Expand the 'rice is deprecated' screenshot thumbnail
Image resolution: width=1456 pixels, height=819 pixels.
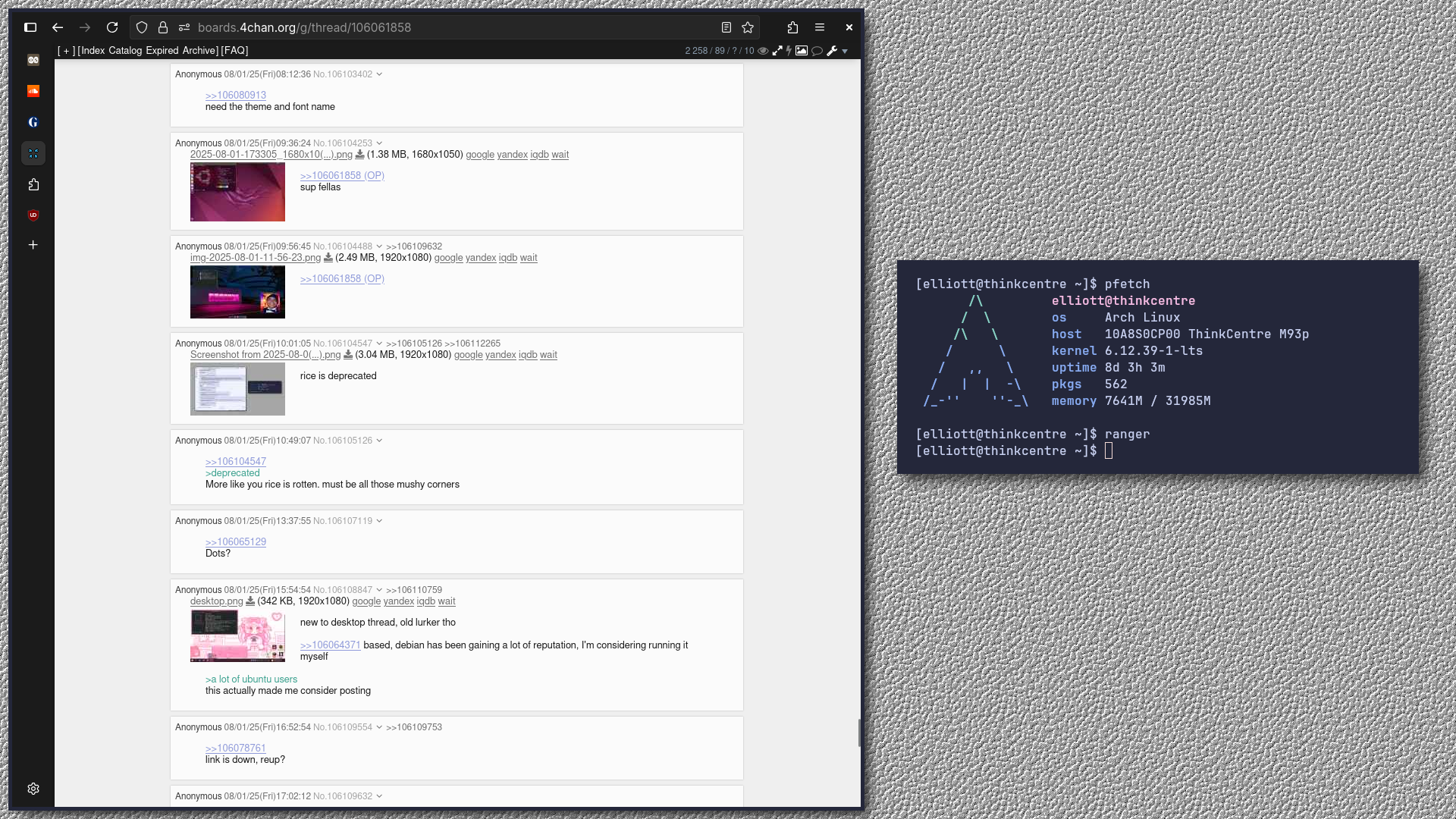(x=237, y=389)
